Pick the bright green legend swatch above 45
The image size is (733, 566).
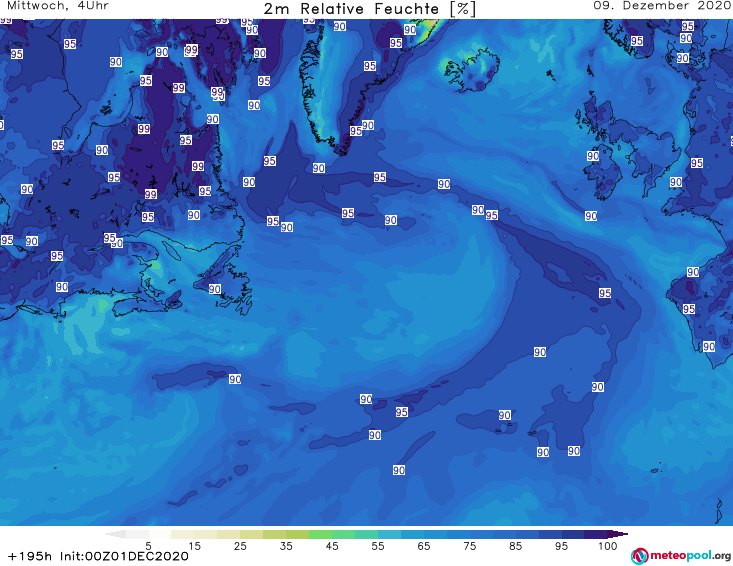pos(320,534)
